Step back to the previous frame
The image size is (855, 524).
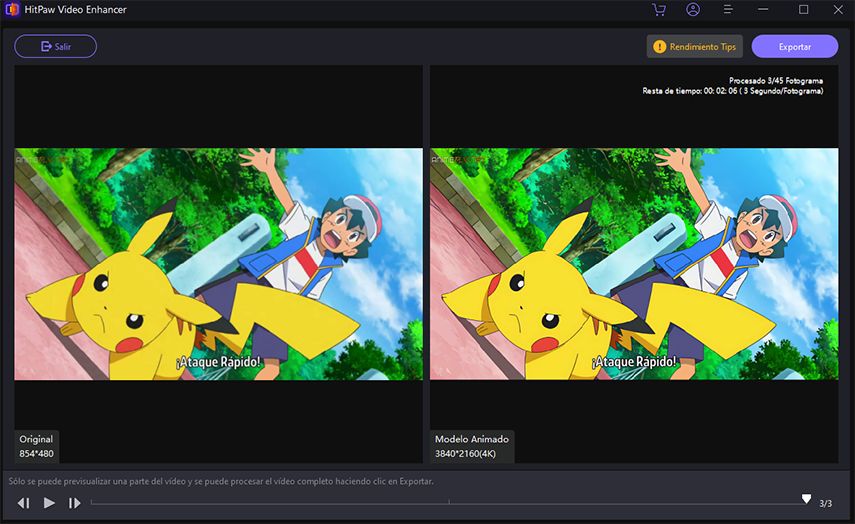24,503
